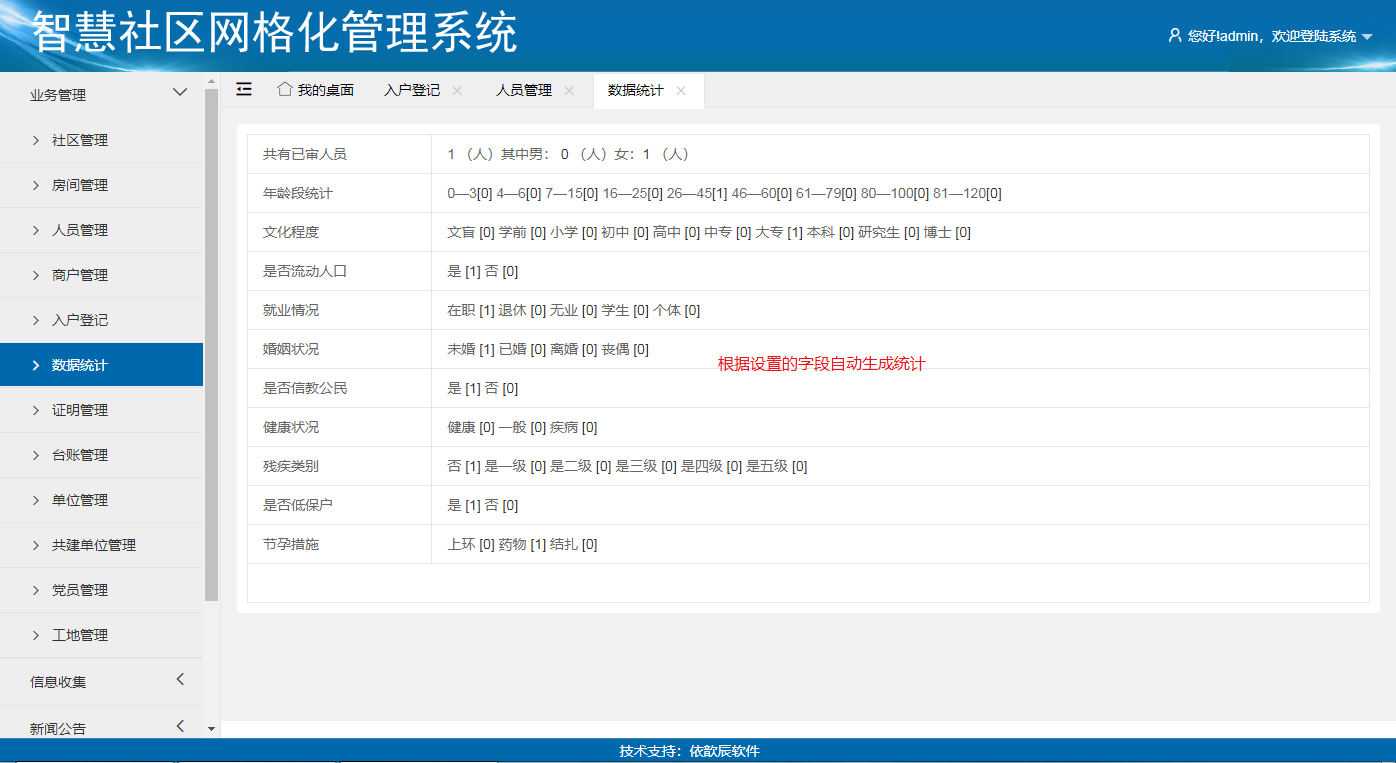The width and height of the screenshot is (1396, 763).
Task: Click the user avatar icon in header
Action: coord(1175,35)
